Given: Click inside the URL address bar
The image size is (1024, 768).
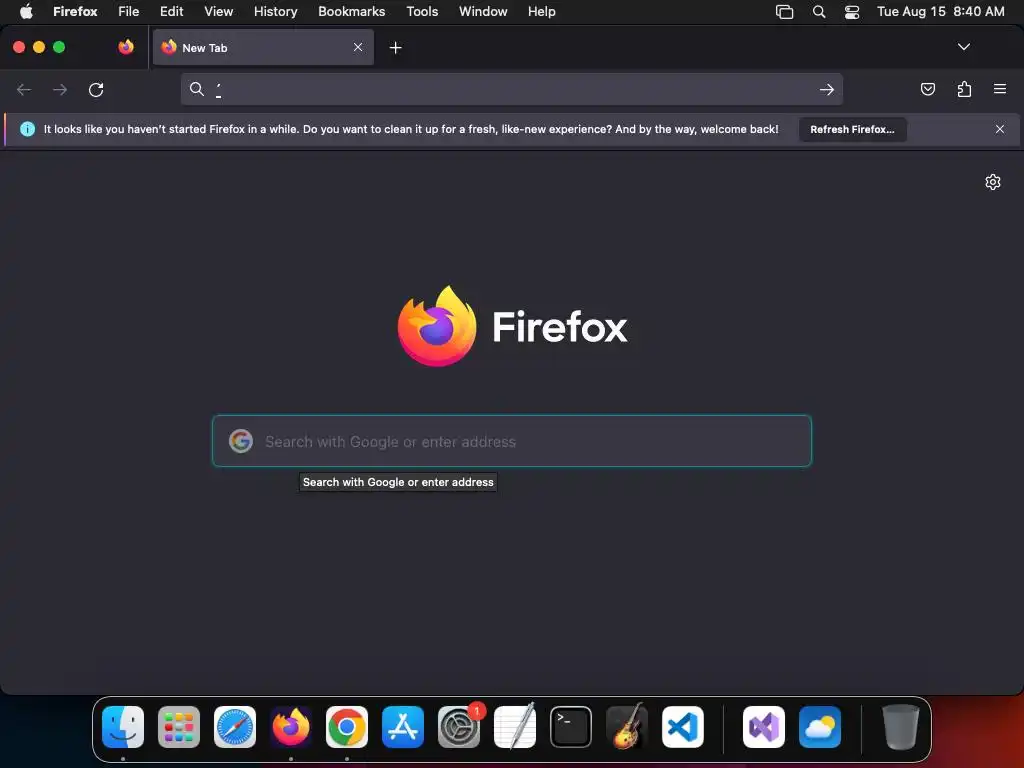Looking at the screenshot, I should pyautogui.click(x=512, y=89).
